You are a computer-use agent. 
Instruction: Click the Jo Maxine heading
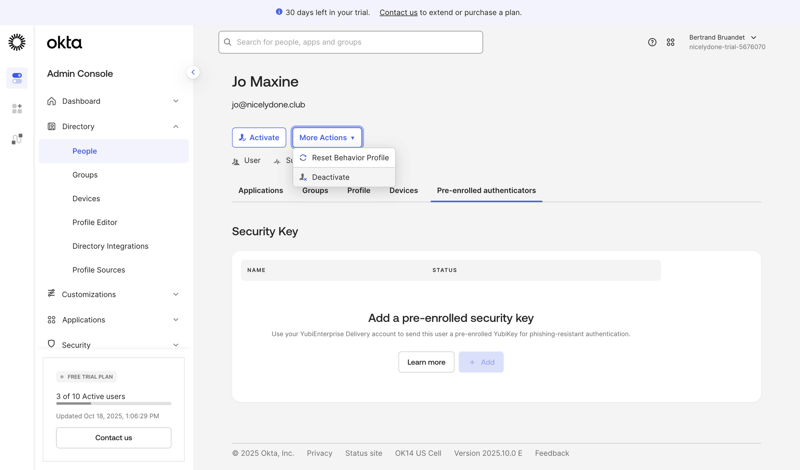[265, 82]
